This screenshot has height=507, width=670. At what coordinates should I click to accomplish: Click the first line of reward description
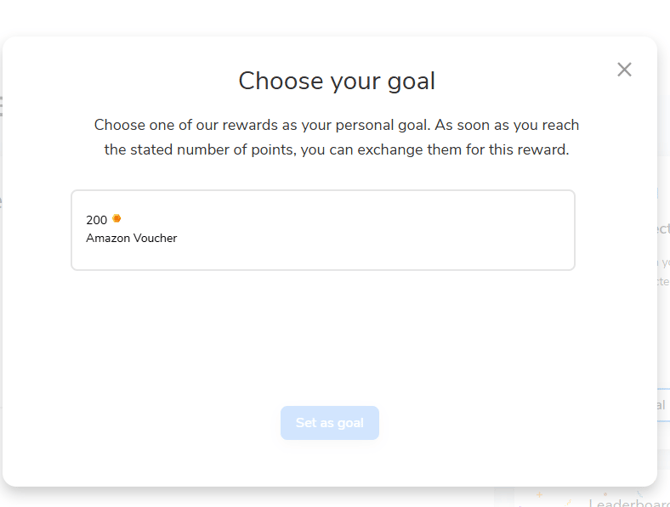[x=336, y=125]
